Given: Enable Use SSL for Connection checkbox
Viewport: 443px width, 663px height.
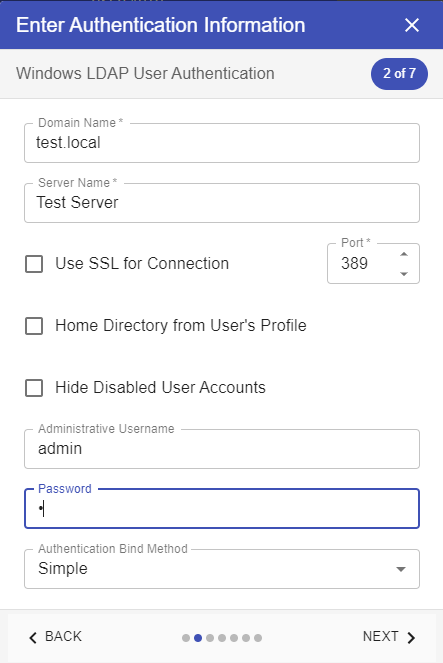Looking at the screenshot, I should coord(34,264).
